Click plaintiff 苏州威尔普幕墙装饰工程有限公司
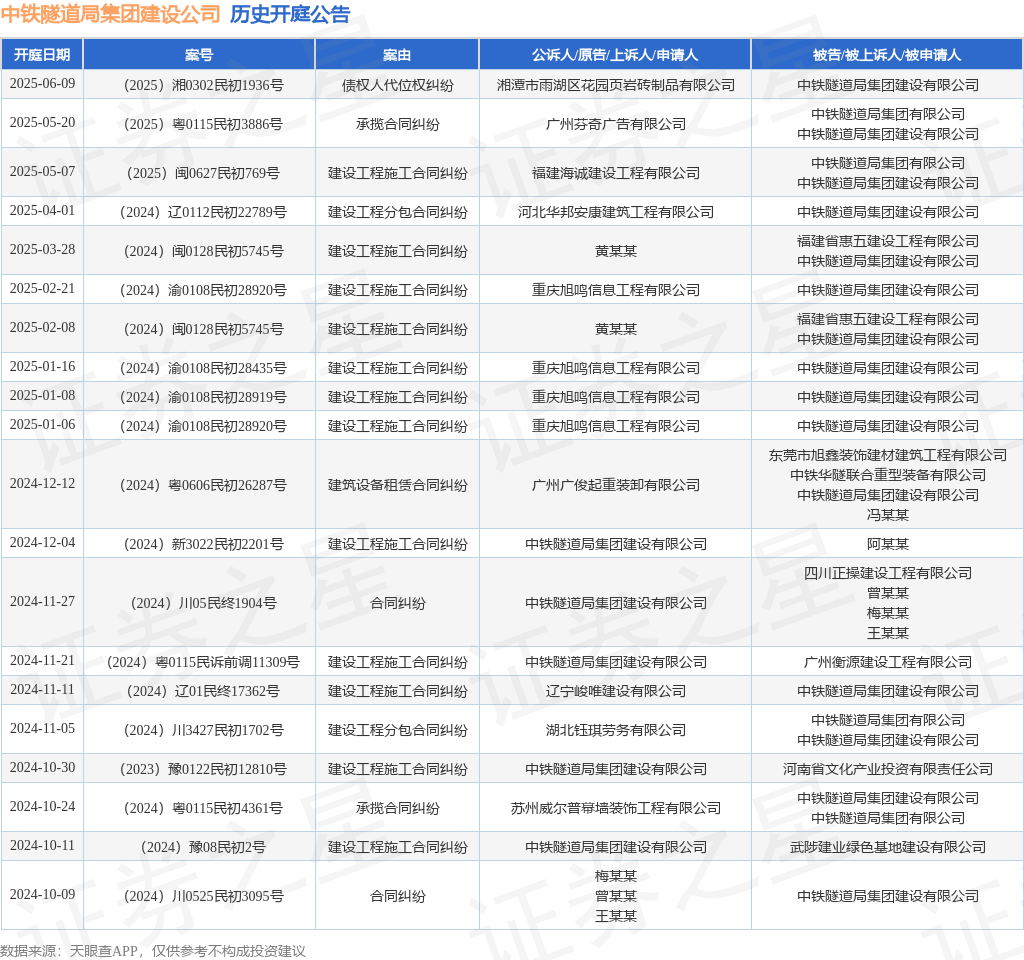The height and width of the screenshot is (960, 1024). (615, 808)
